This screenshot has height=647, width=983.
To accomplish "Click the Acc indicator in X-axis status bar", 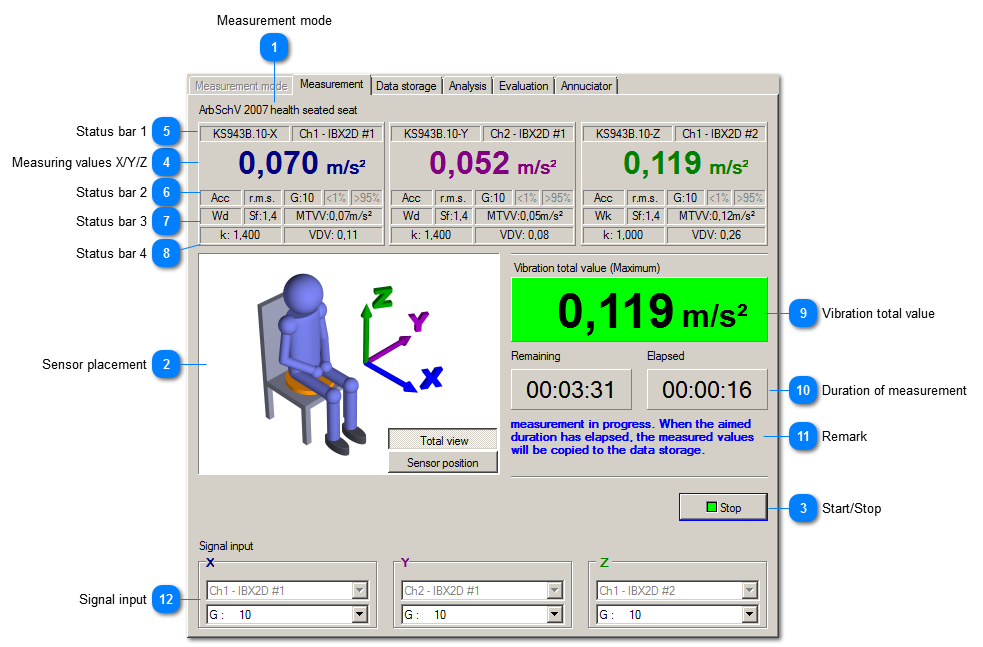I will 220,197.
